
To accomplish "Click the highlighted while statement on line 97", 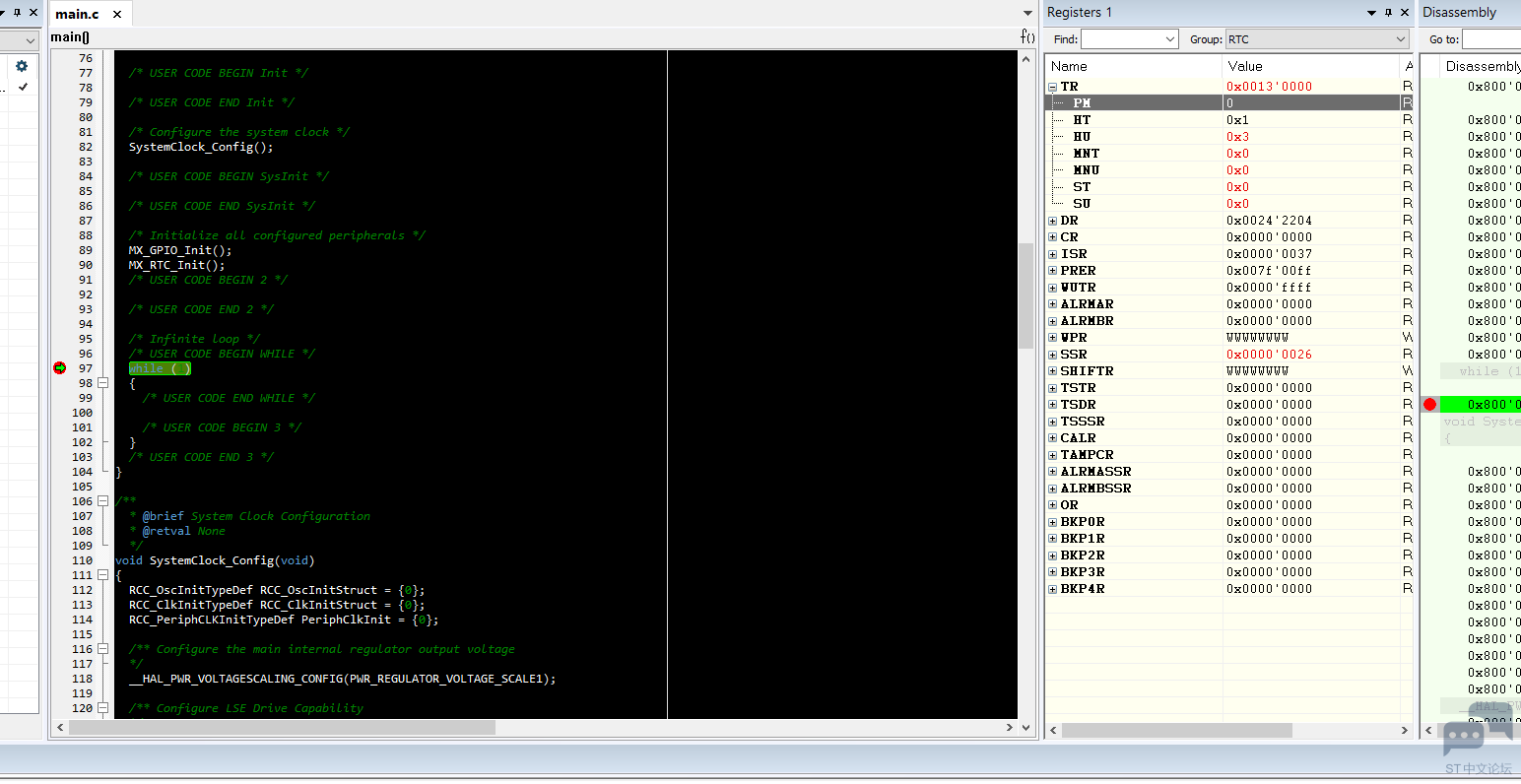I will pyautogui.click(x=160, y=368).
